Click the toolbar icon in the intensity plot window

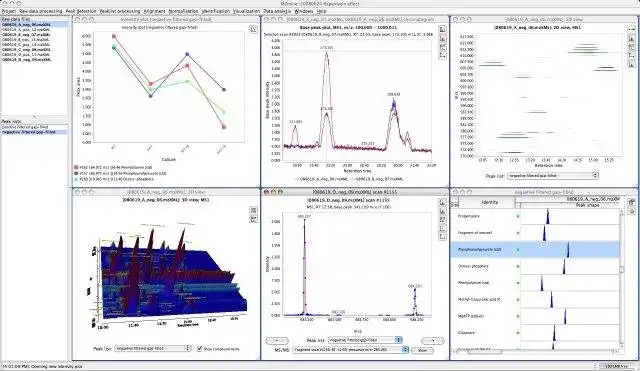pyautogui.click(x=253, y=29)
